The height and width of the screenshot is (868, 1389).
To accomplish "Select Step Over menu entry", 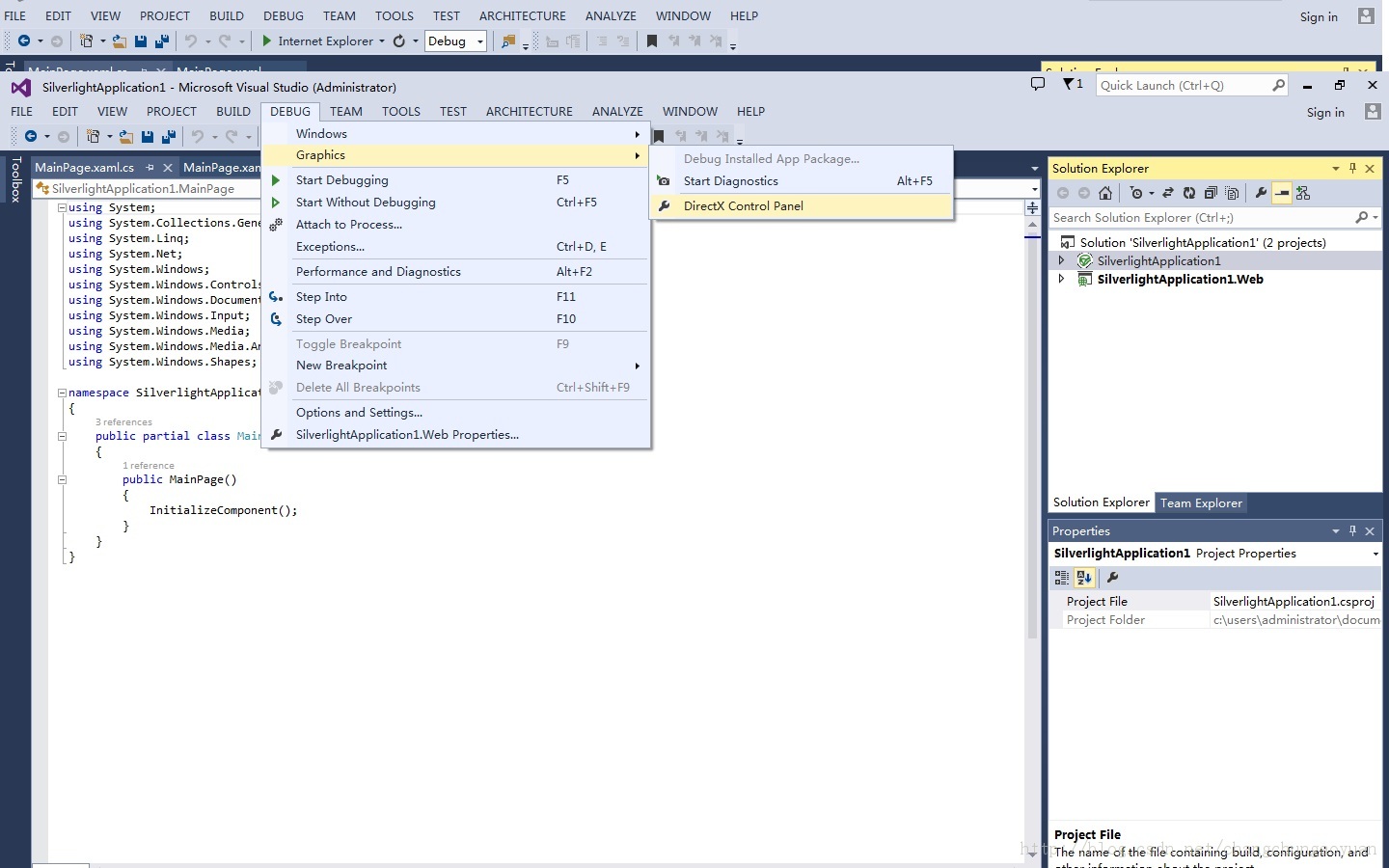I will pos(455,319).
